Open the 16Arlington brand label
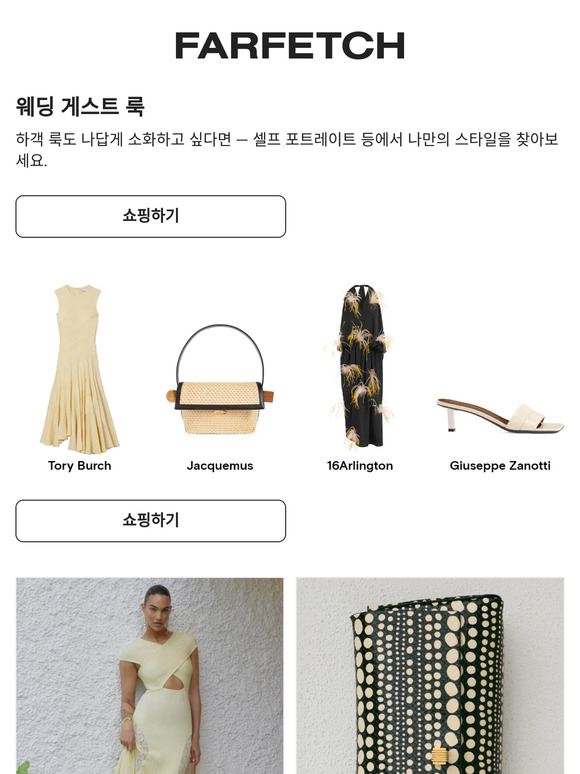 click(x=360, y=465)
